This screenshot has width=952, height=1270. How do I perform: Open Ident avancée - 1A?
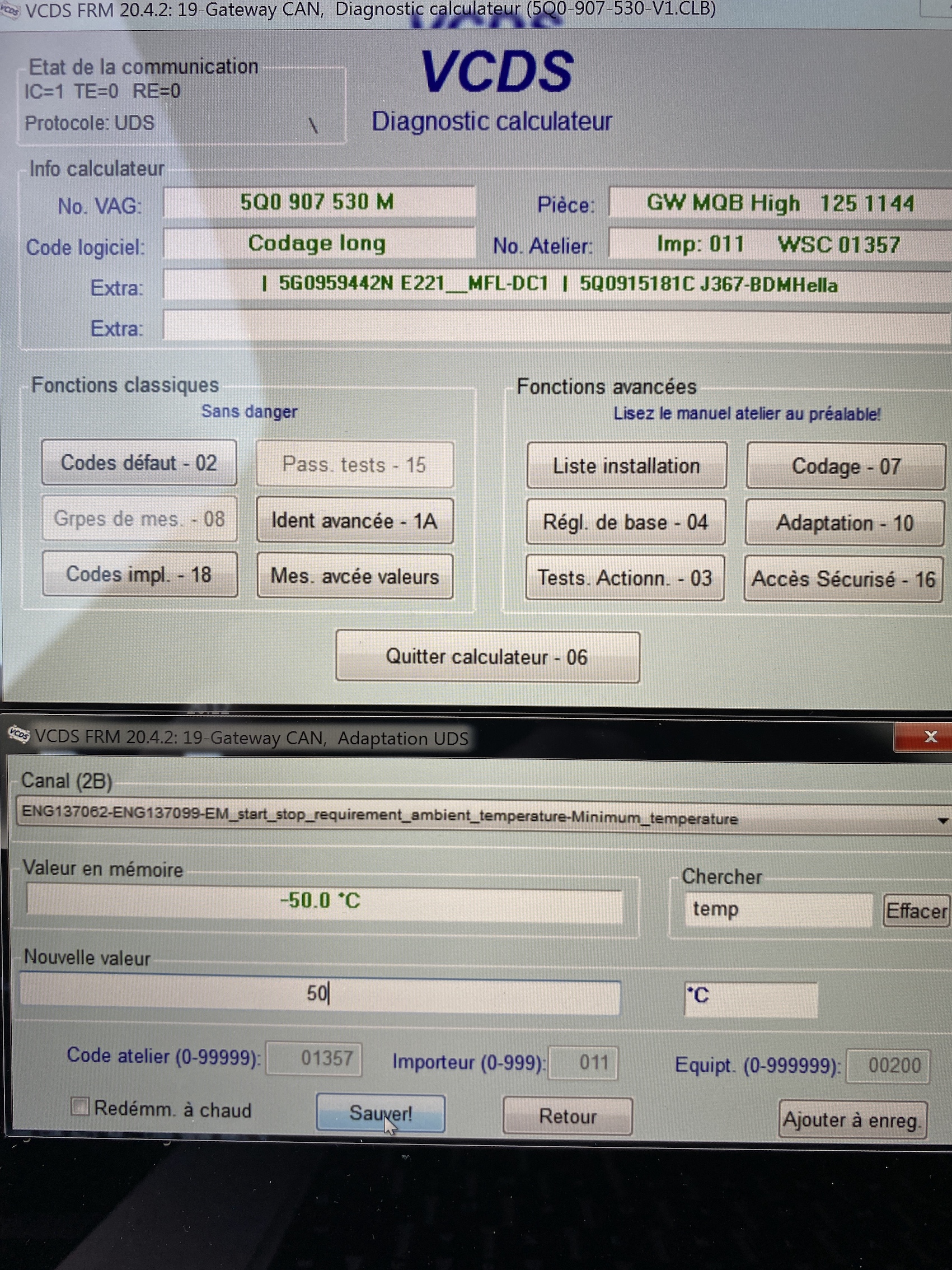pyautogui.click(x=355, y=521)
